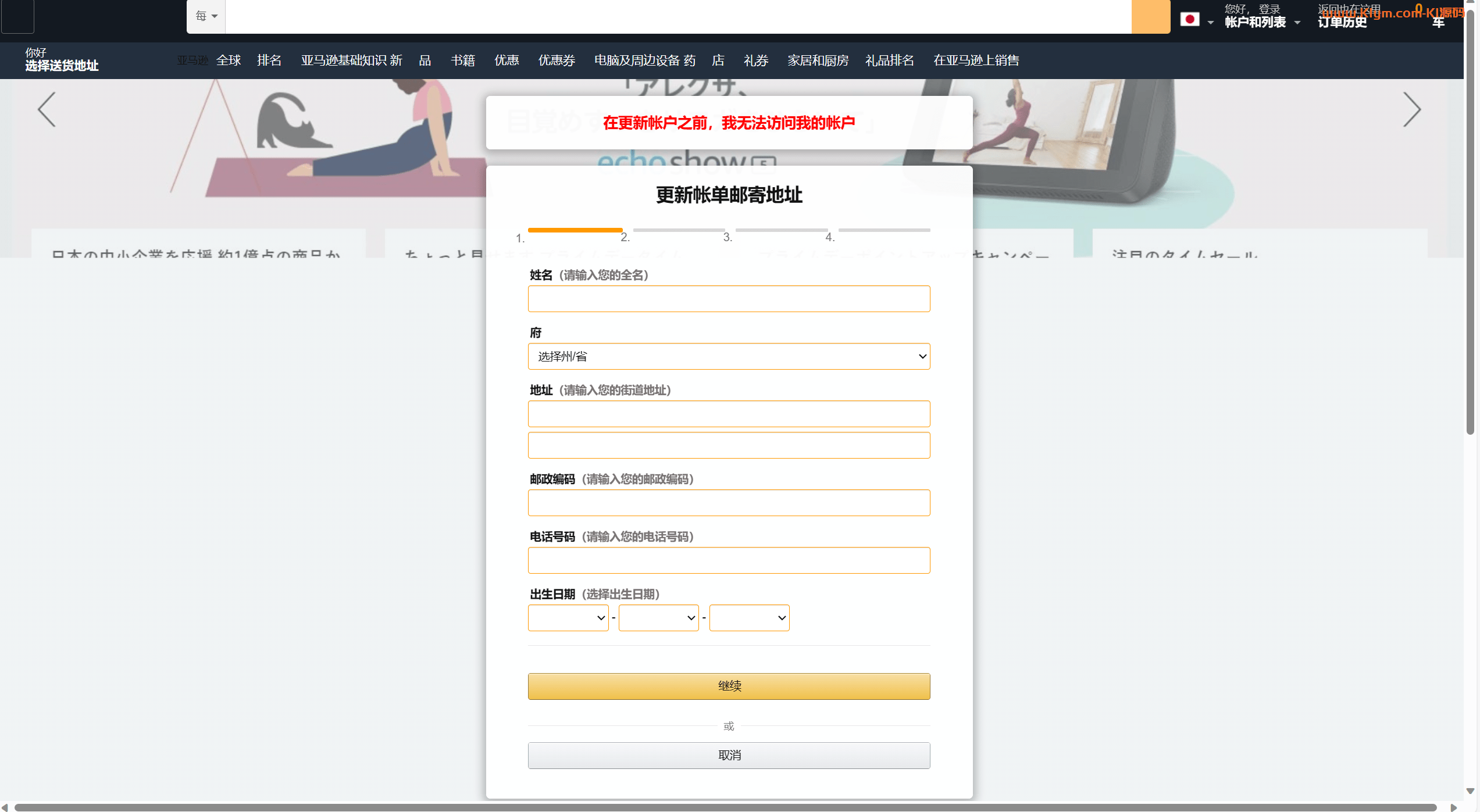Click the 选择送货地址 delivery address link
1480x812 pixels.
tap(62, 65)
